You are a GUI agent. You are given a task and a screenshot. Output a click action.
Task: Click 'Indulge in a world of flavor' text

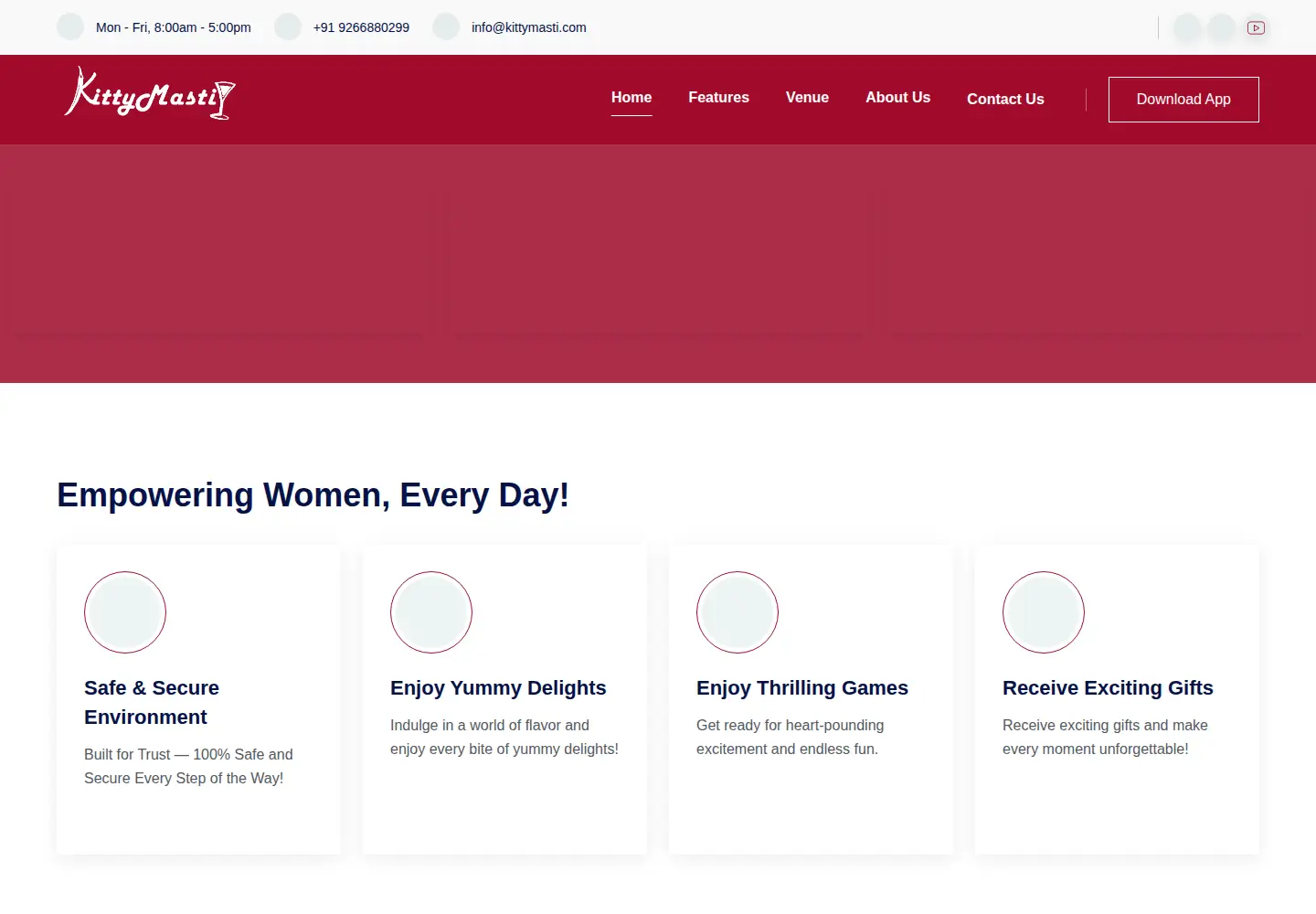point(504,737)
